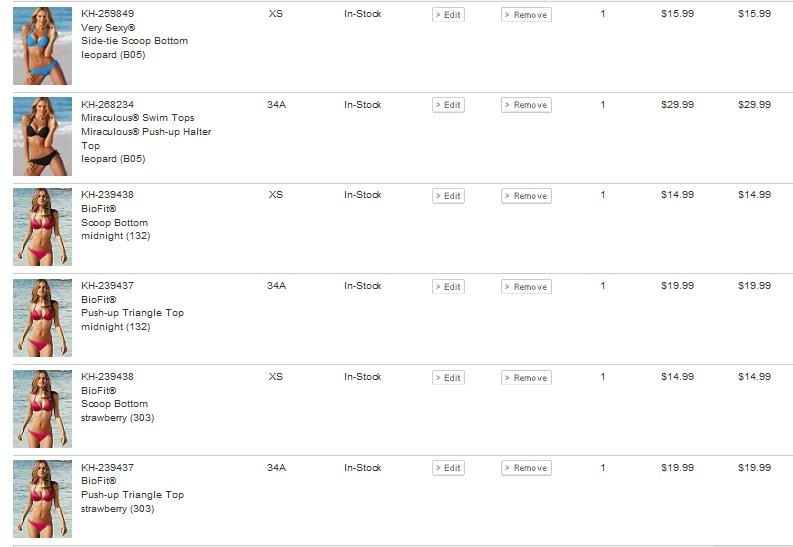Edit the midnight Push-up Triangle Top

[x=448, y=287]
